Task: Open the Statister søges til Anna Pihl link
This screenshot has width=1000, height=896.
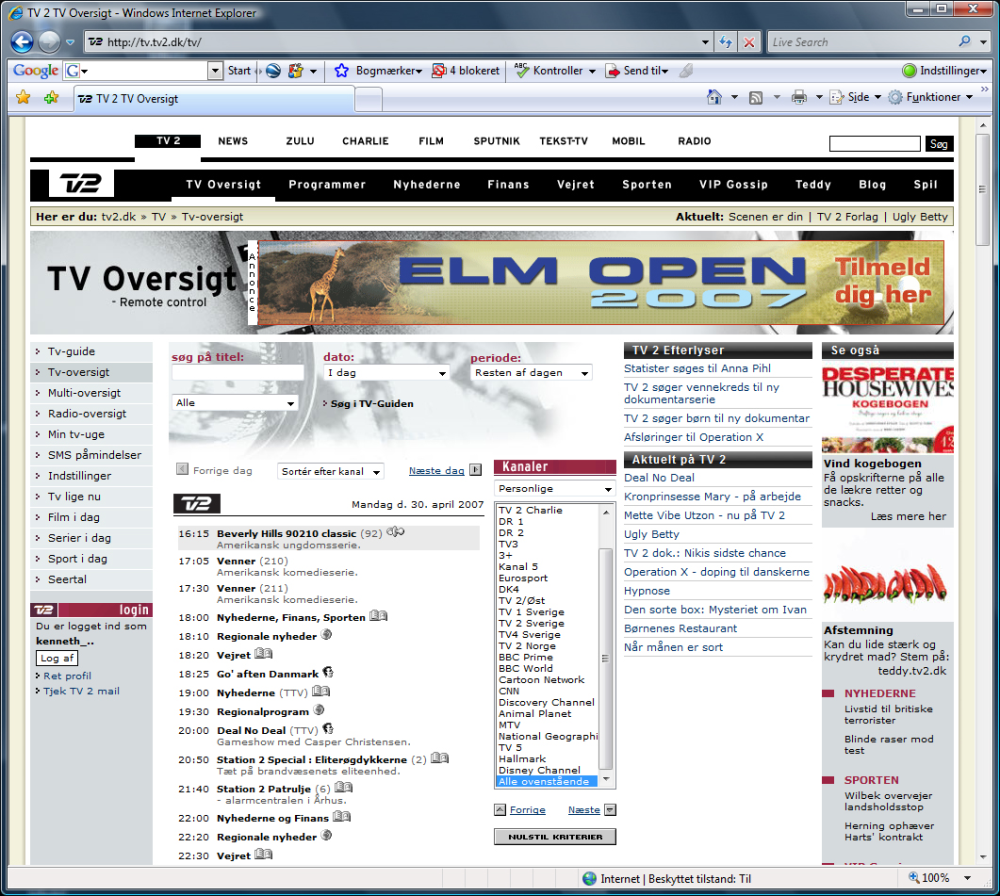Action: point(697,368)
